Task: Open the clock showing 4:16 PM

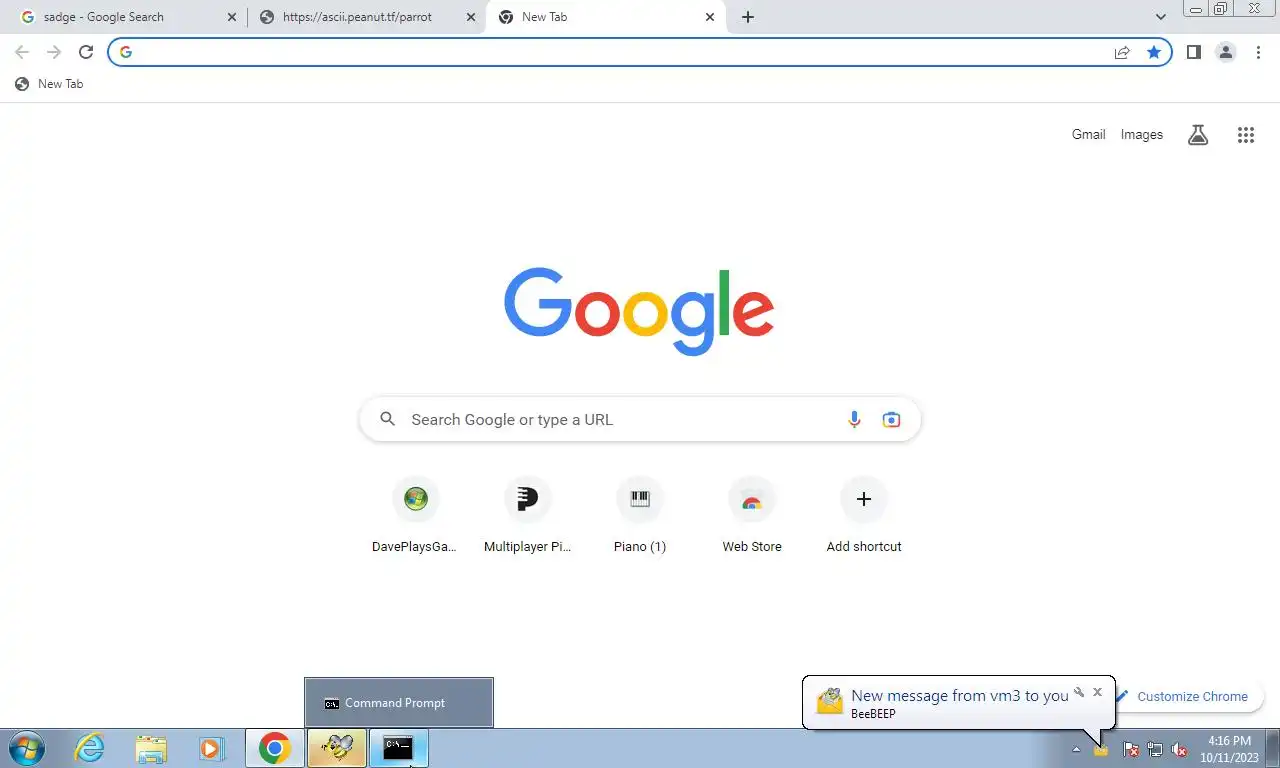Action: coord(1229,749)
